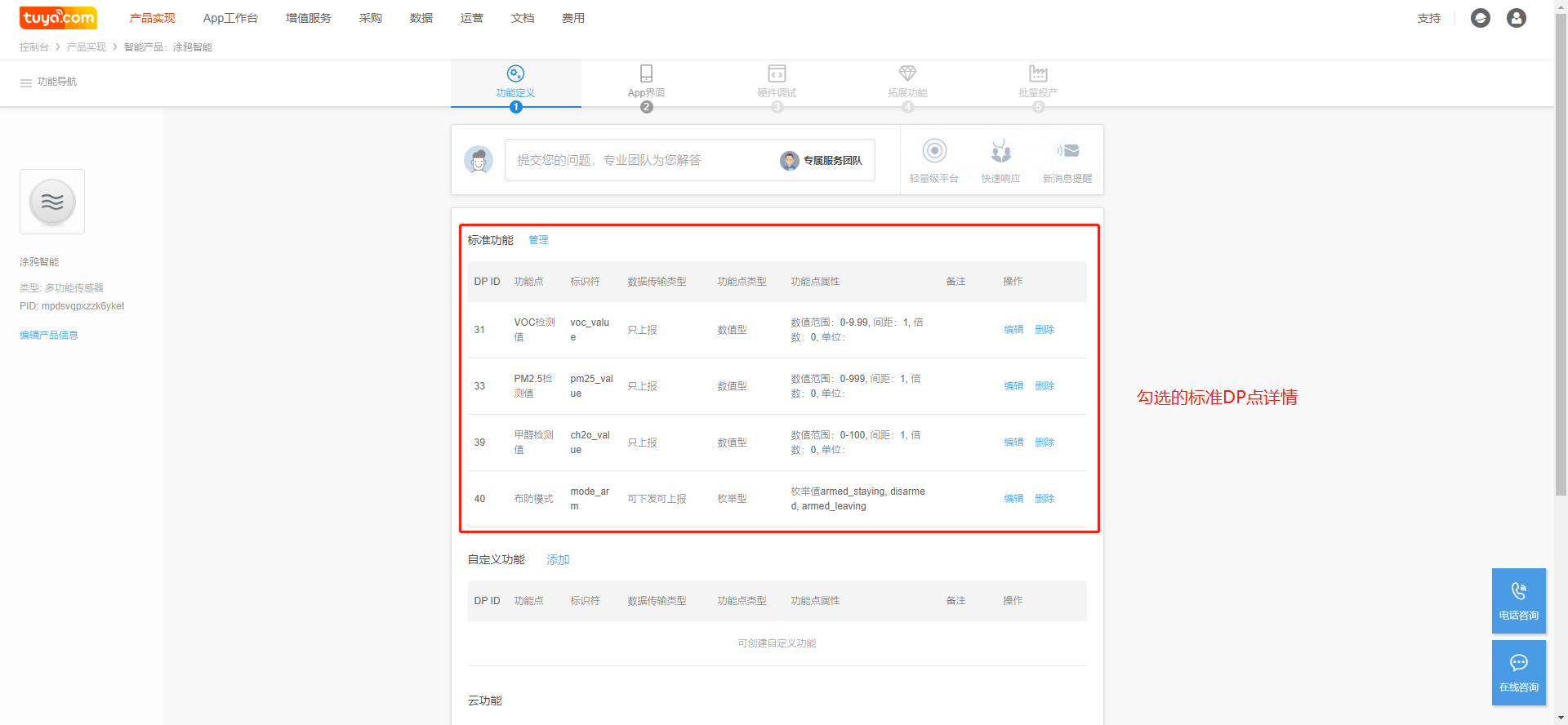Click 管理 link next to 标准功能
Image resolution: width=1568 pixels, height=725 pixels.
(539, 240)
